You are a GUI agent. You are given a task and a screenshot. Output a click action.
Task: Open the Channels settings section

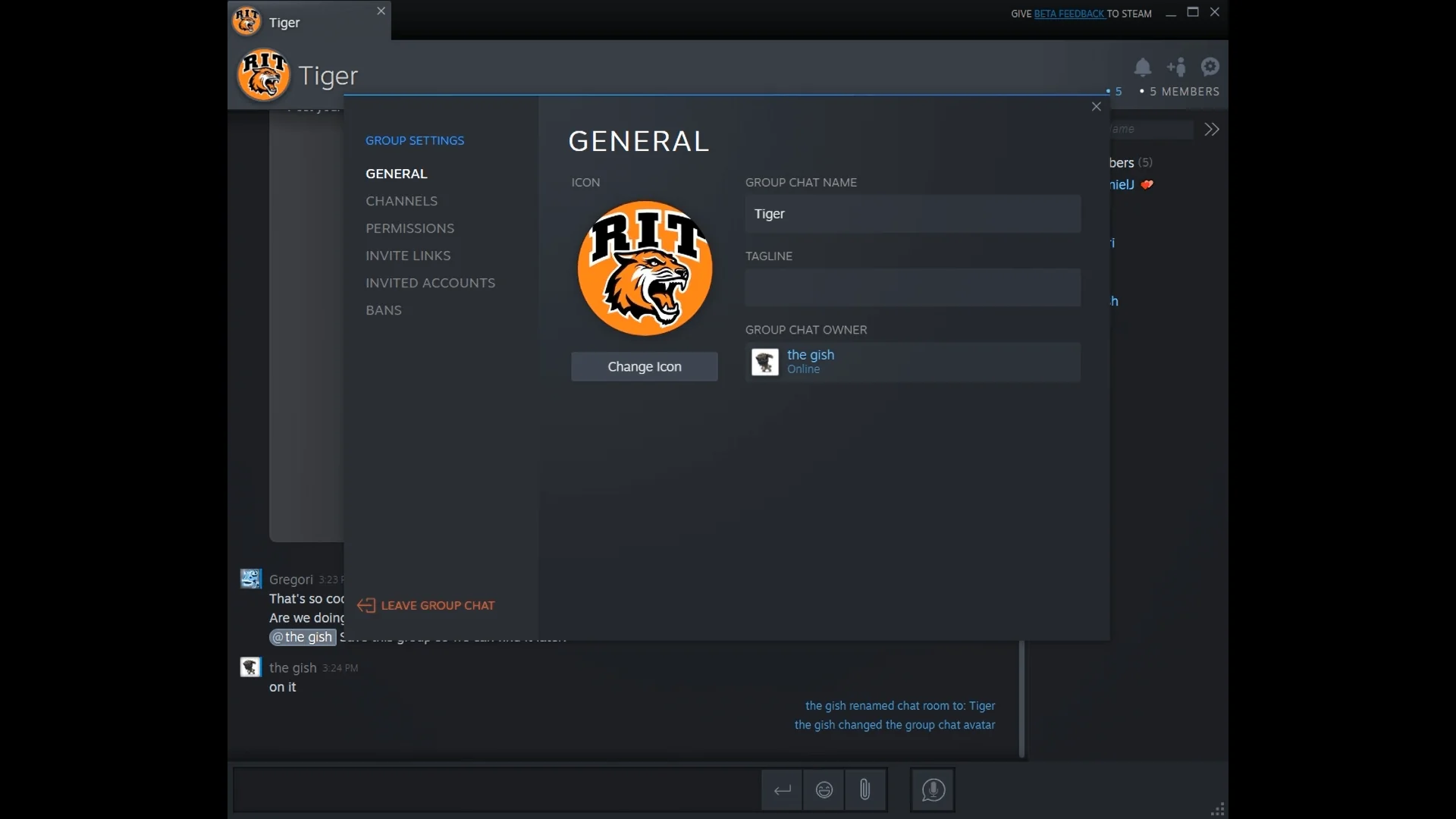pos(401,201)
